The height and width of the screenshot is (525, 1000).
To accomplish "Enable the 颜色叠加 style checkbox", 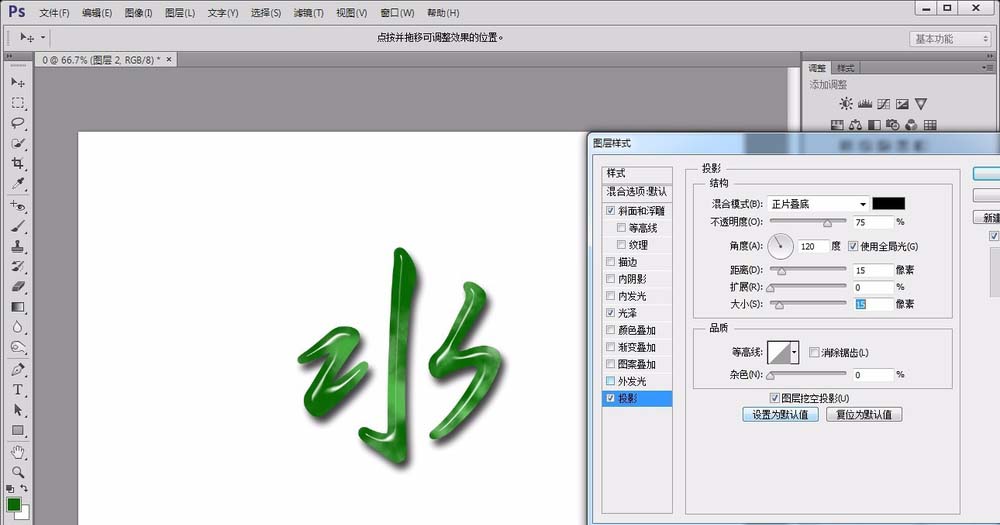I will pos(610,330).
